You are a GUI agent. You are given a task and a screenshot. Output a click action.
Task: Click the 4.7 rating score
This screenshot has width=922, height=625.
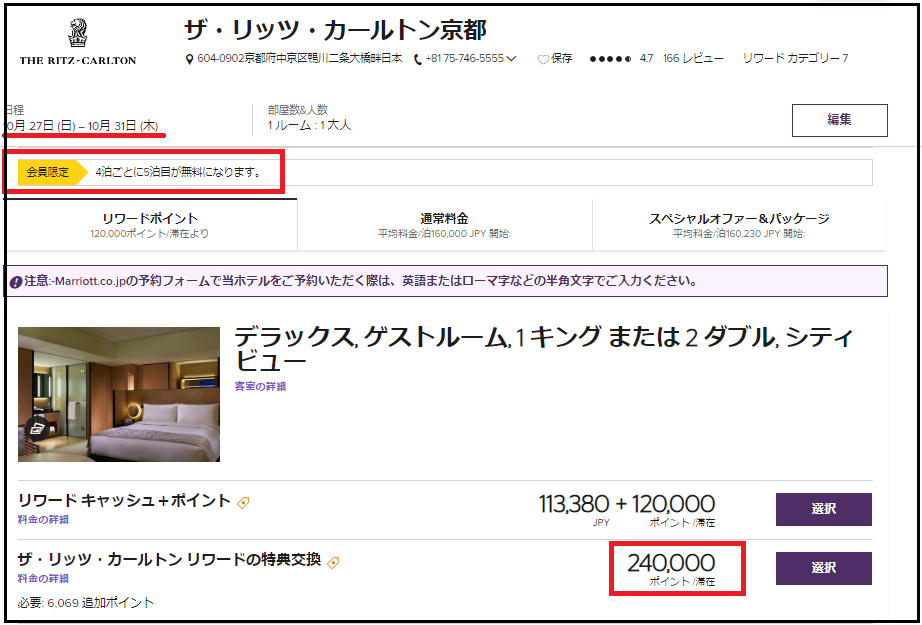tap(646, 59)
